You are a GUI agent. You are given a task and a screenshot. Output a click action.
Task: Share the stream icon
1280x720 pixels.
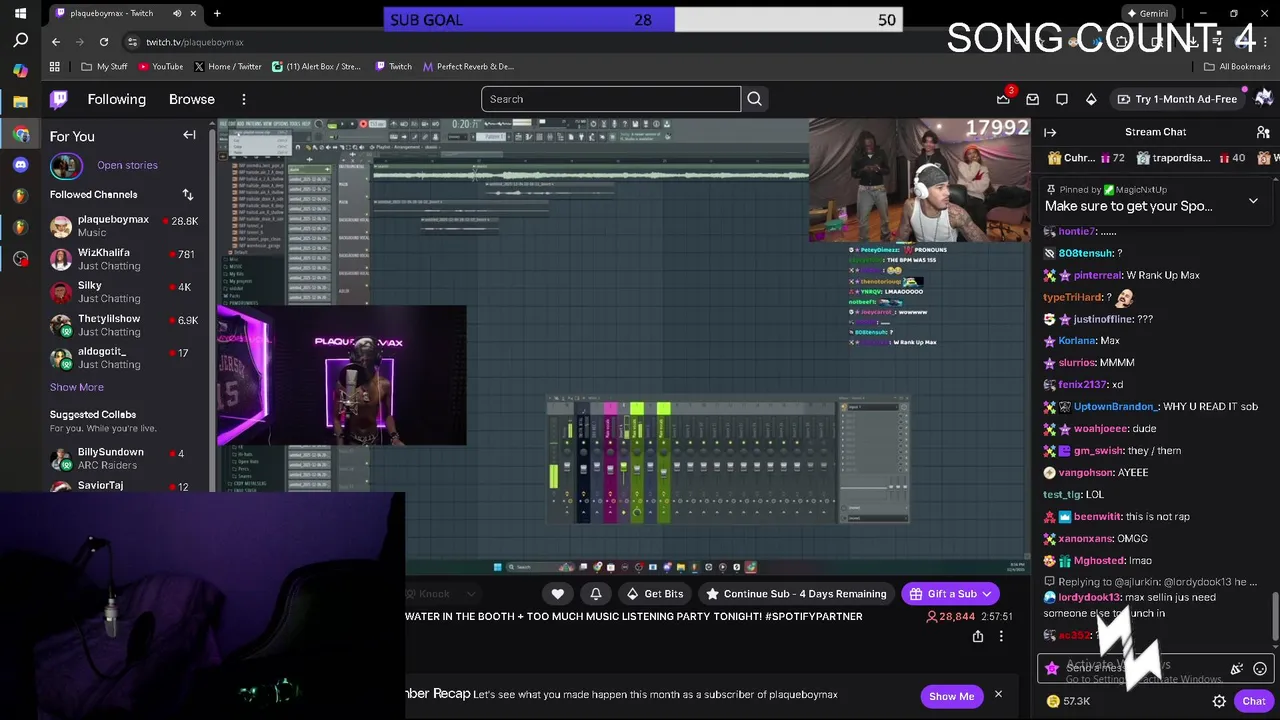tap(978, 636)
